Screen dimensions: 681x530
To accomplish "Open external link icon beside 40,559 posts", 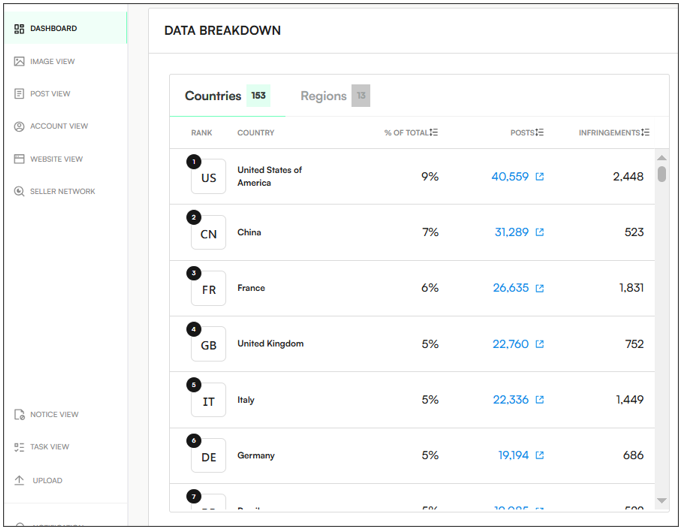I will tap(540, 177).
